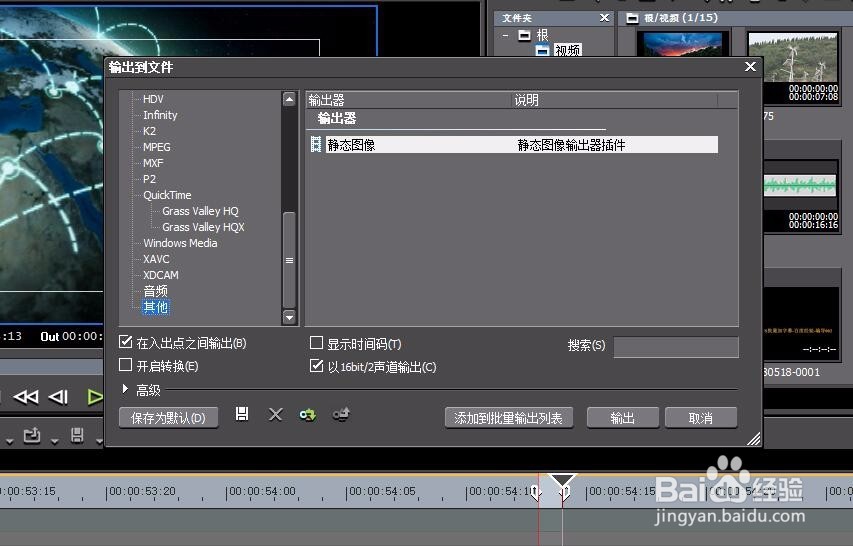Image resolution: width=853 pixels, height=546 pixels.
Task: Click the delete preset X icon
Action: click(x=275, y=415)
